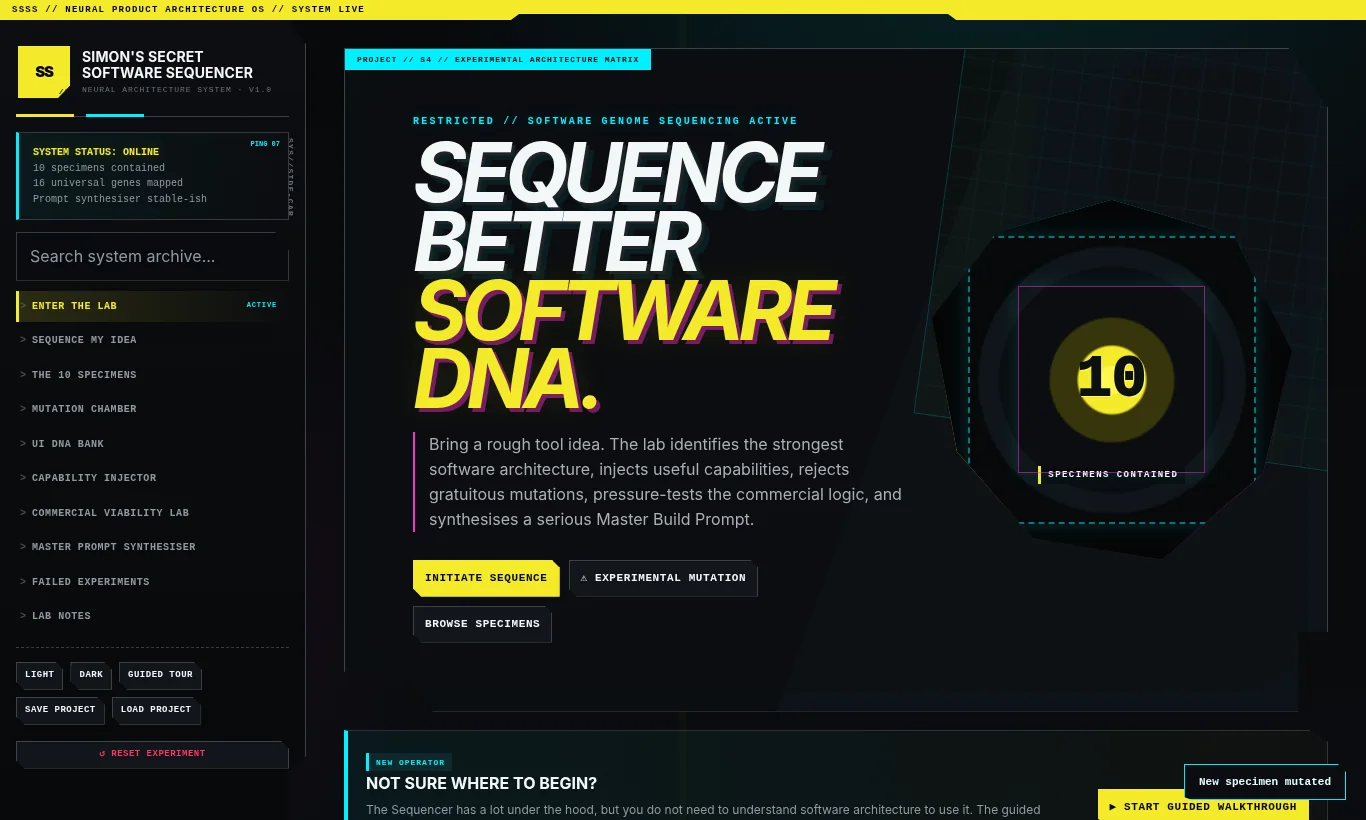Open Commercial Viability Lab
This screenshot has height=820, width=1366.
pyautogui.click(x=152, y=513)
